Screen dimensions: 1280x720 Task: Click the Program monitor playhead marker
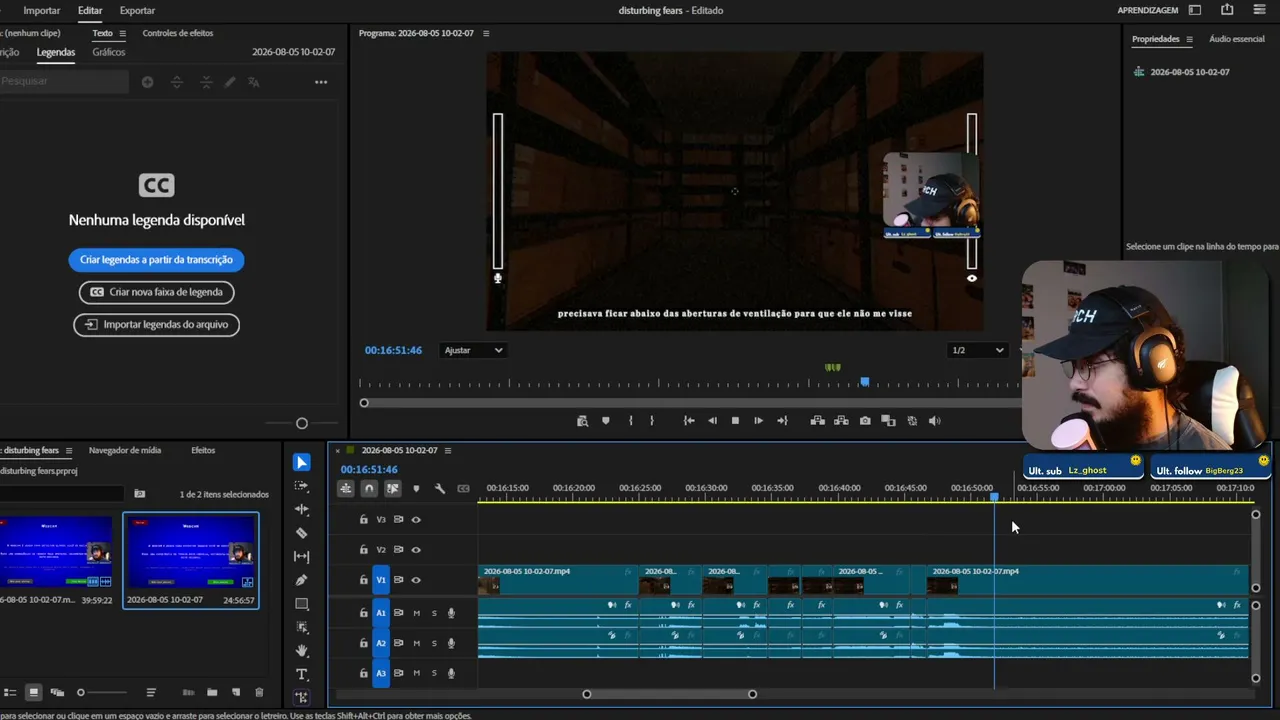pos(865,381)
